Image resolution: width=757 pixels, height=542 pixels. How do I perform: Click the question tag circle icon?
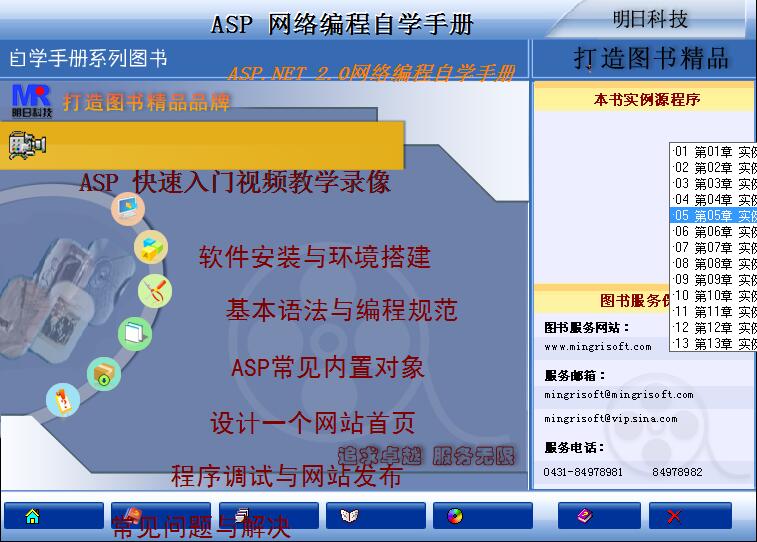pyautogui.click(x=63, y=400)
